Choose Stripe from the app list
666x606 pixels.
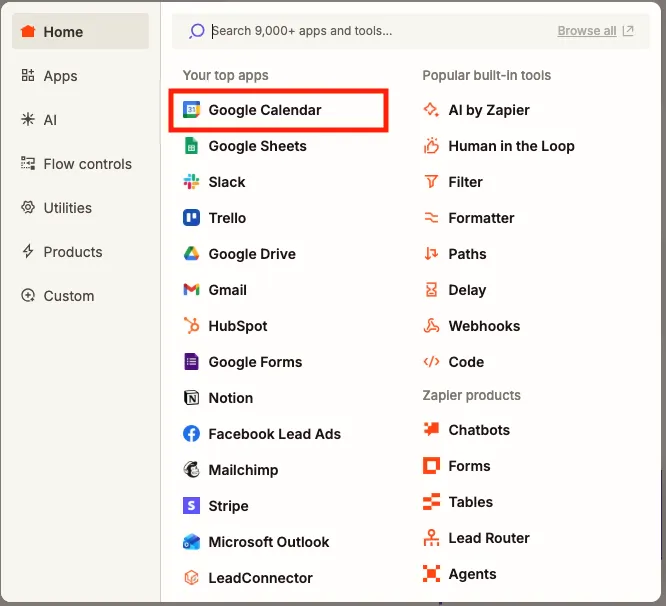(229, 506)
